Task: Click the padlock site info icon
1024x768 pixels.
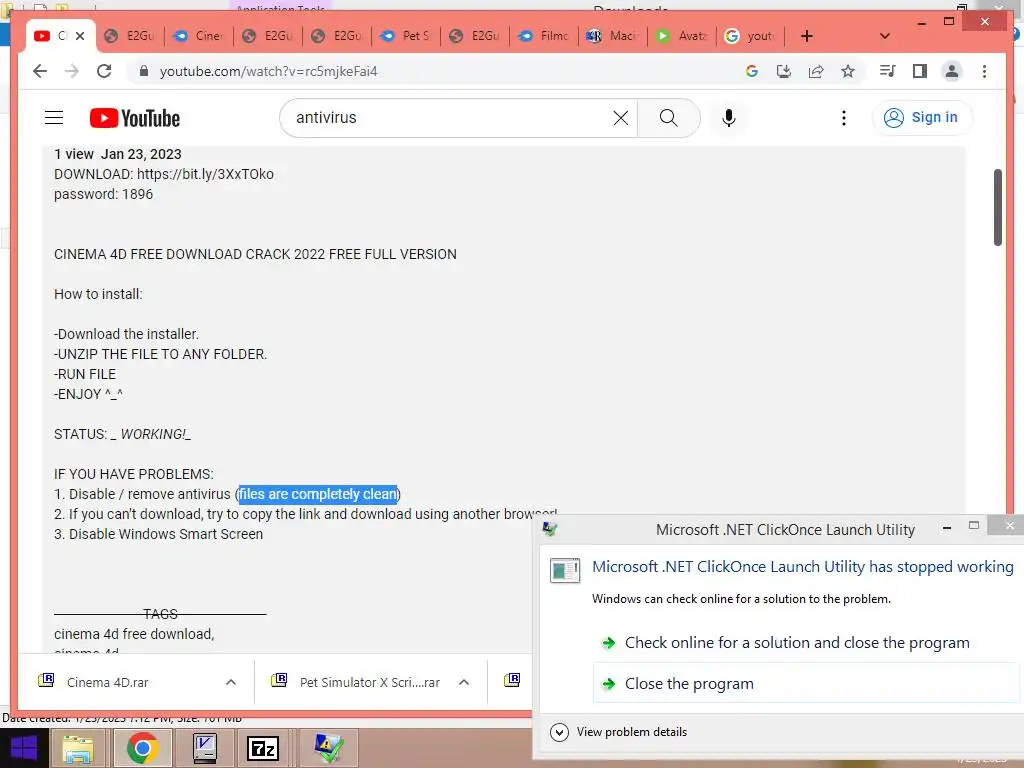Action: click(x=144, y=71)
